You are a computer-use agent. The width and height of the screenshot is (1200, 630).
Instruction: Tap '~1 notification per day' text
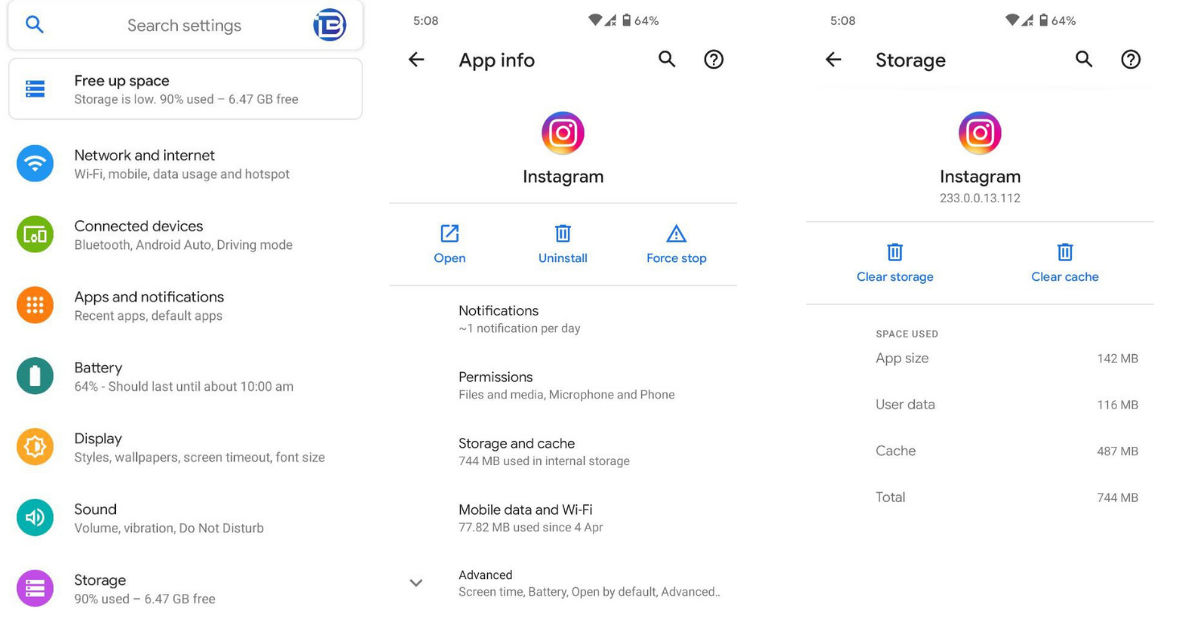click(x=520, y=328)
